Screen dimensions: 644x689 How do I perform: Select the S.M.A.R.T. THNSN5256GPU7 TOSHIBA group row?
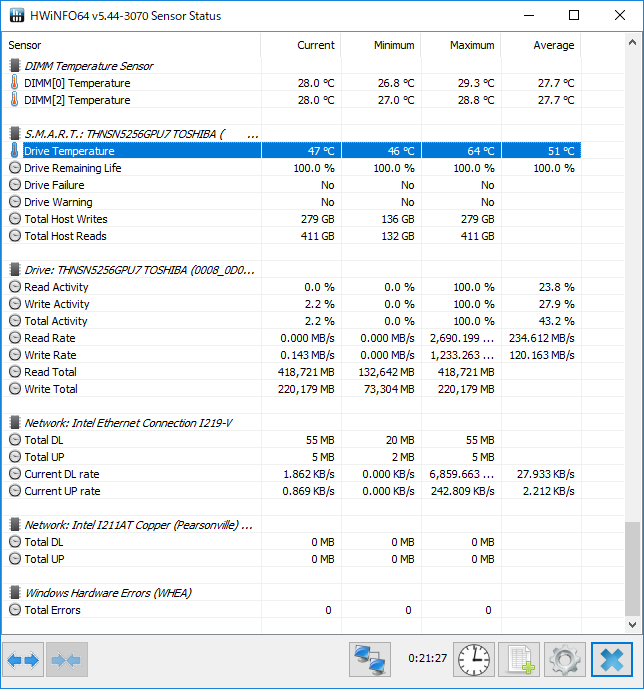tap(141, 134)
